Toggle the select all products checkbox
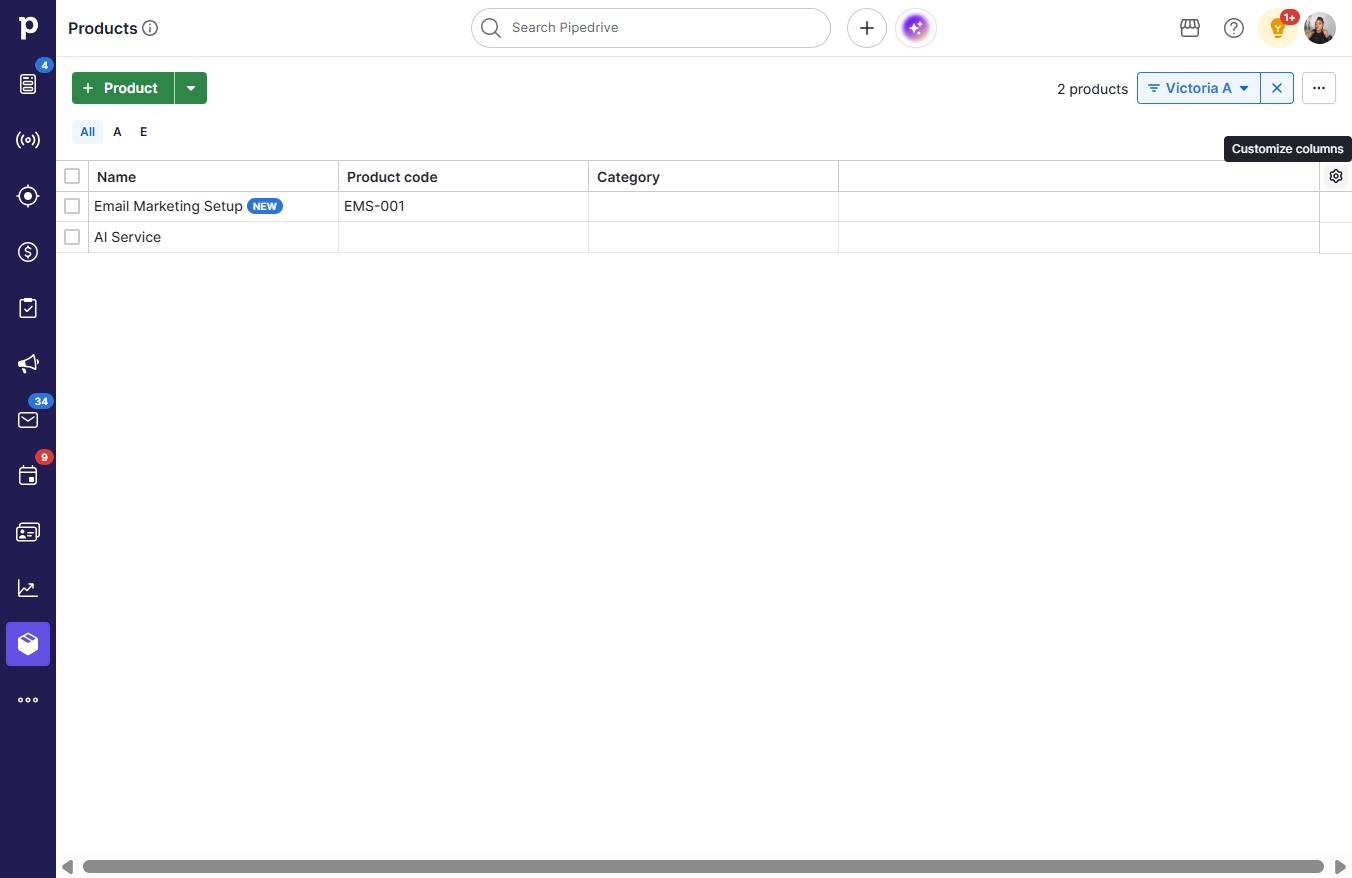The height and width of the screenshot is (878, 1352). click(72, 176)
